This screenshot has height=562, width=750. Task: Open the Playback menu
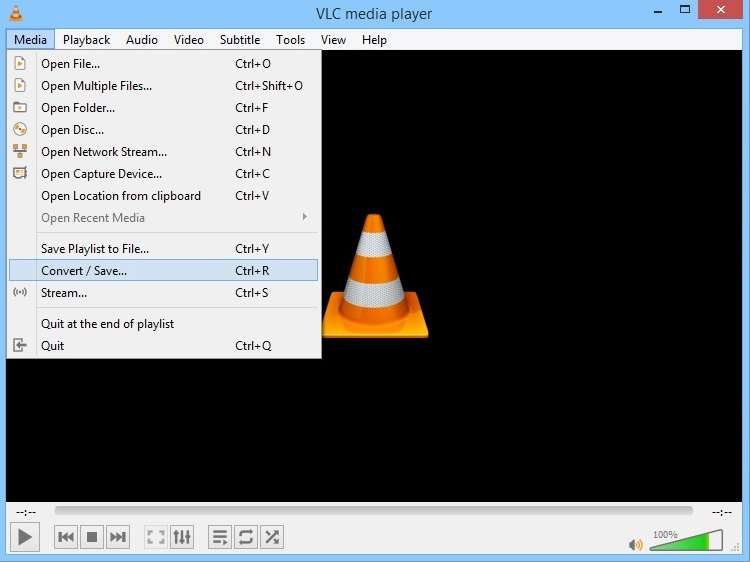click(87, 40)
